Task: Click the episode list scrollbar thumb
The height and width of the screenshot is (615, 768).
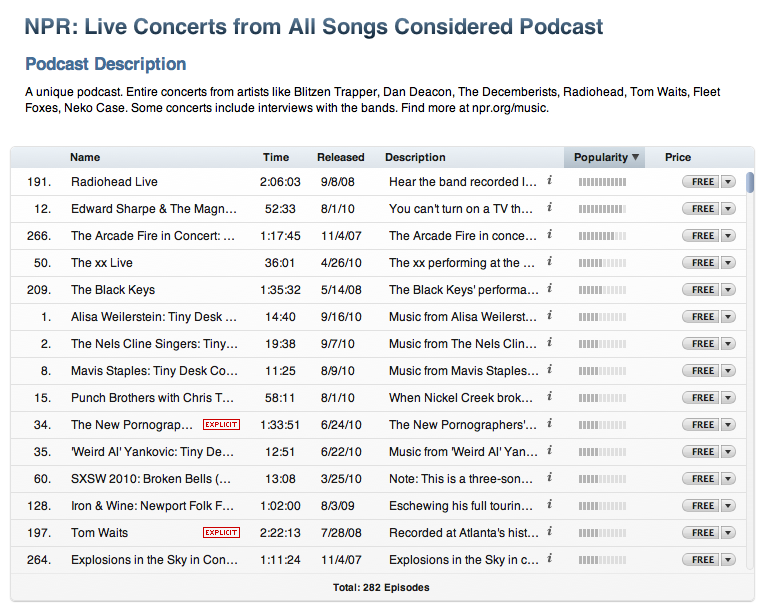Action: (x=750, y=182)
